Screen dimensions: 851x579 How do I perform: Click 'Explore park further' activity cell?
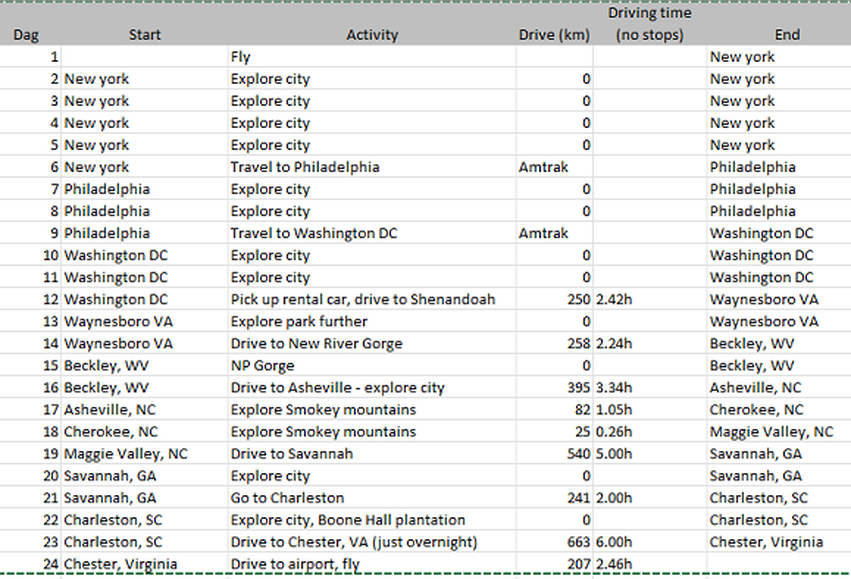(372, 321)
